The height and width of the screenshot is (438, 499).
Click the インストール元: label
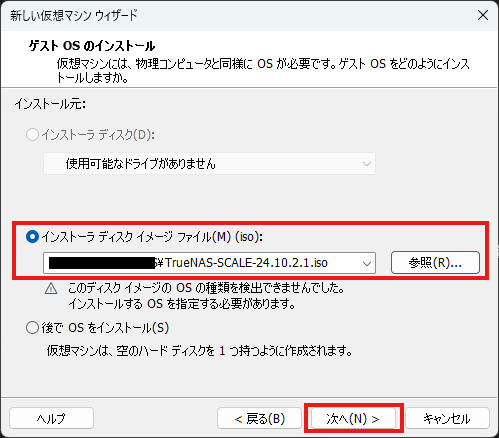pyautogui.click(x=50, y=104)
